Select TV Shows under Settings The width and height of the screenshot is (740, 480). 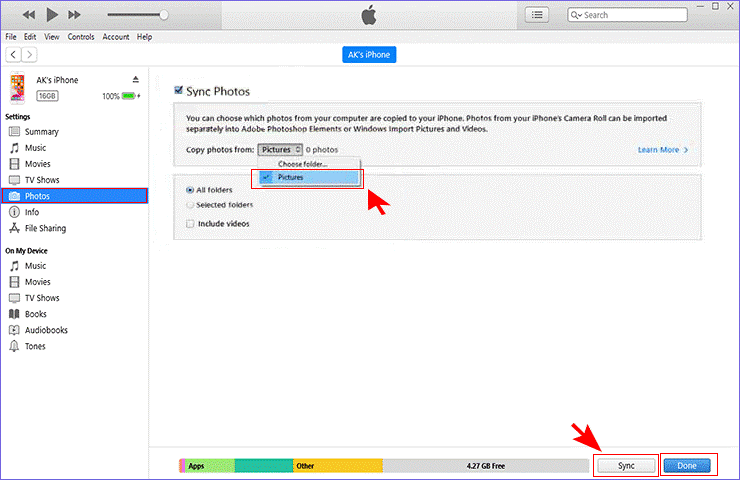(75, 180)
